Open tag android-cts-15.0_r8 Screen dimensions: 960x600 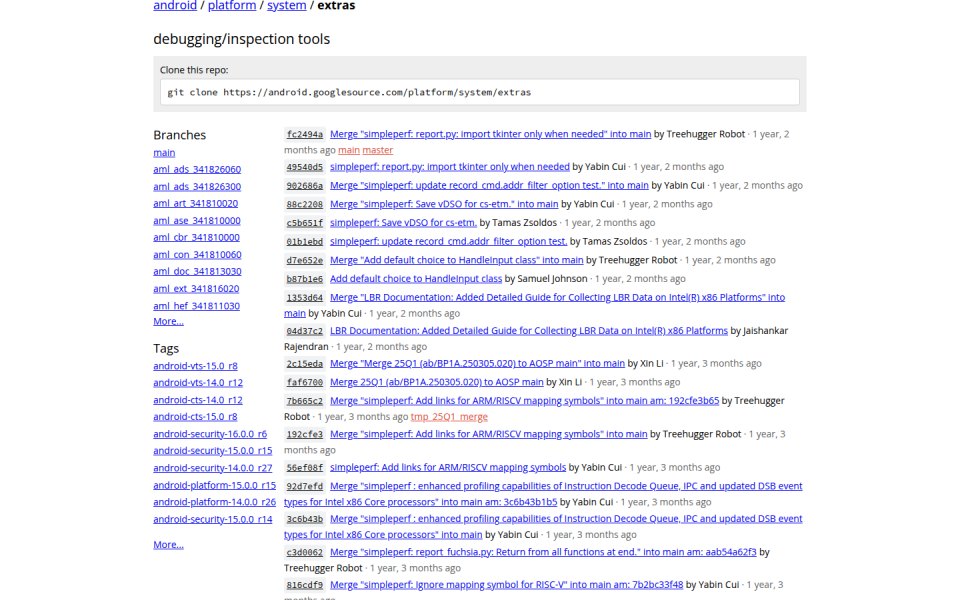195,416
